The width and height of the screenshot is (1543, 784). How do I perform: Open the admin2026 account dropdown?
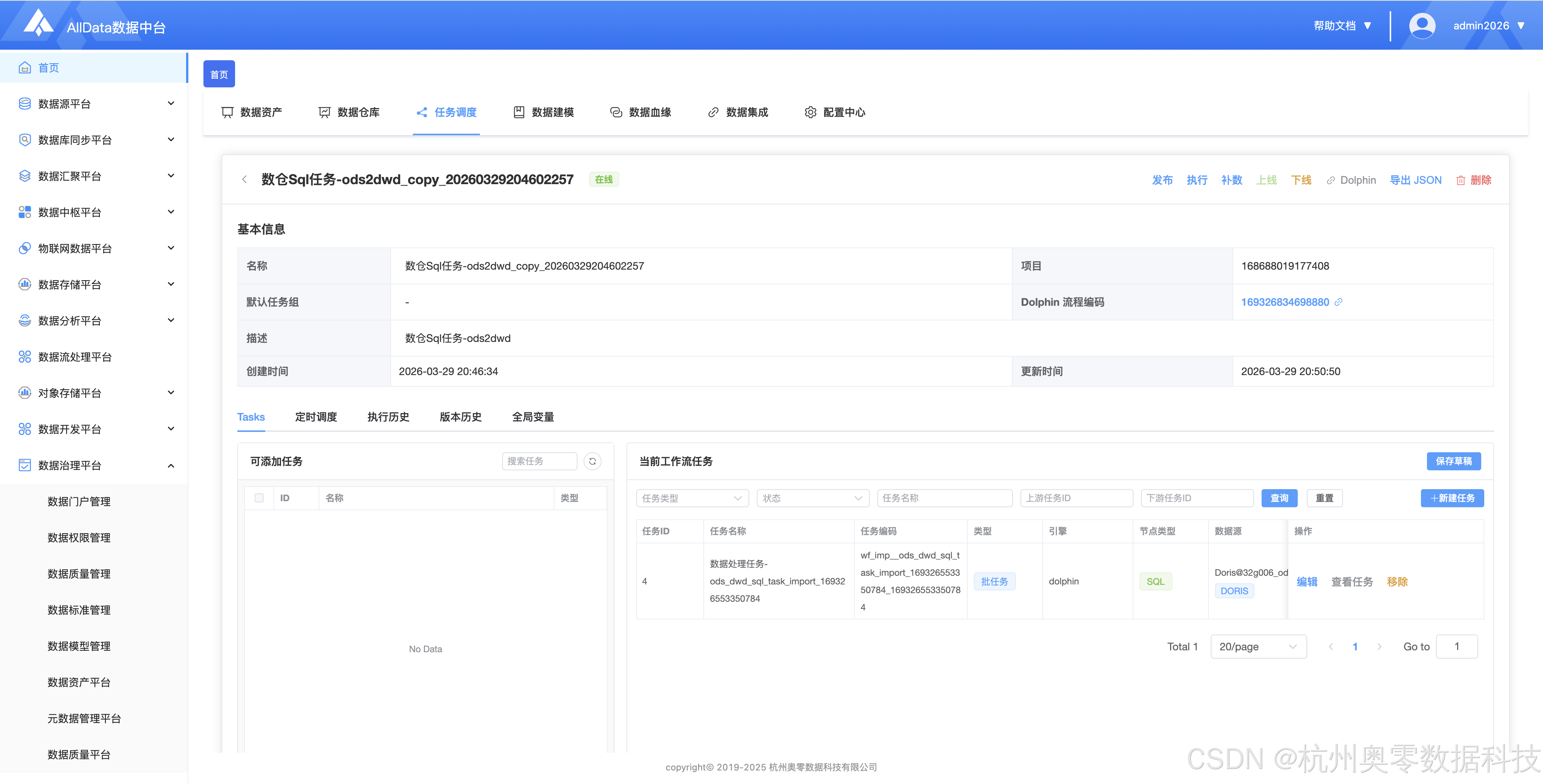(x=1489, y=26)
